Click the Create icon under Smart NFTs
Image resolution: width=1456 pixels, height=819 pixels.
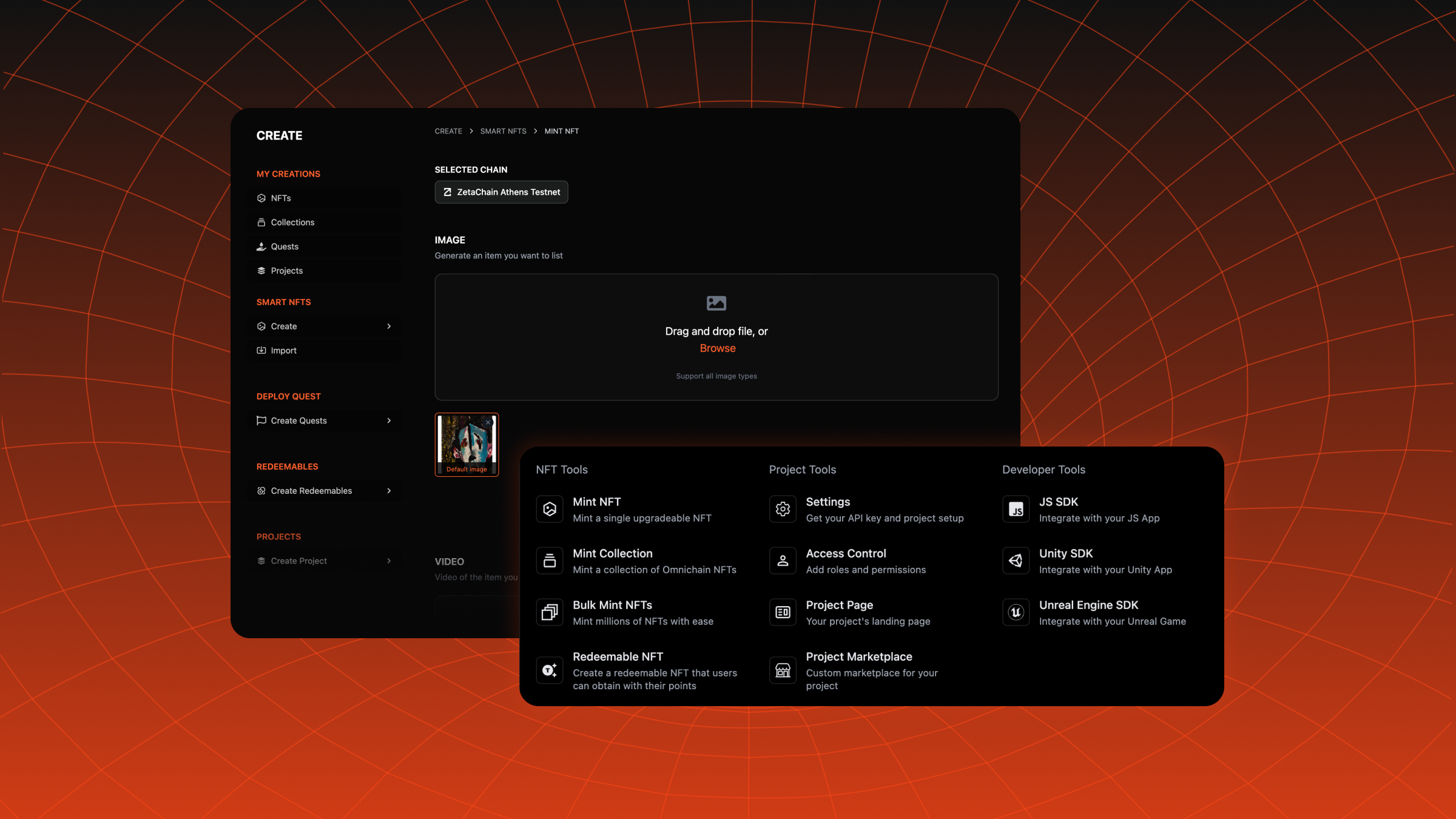click(x=261, y=326)
